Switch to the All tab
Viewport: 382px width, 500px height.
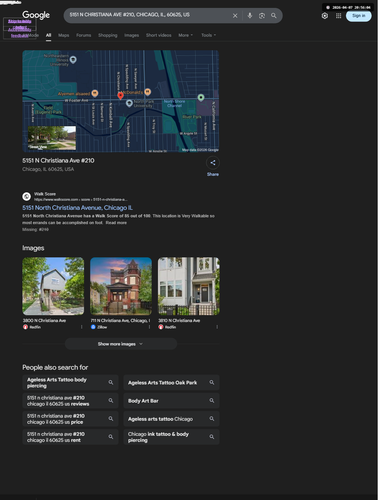pyautogui.click(x=49, y=35)
